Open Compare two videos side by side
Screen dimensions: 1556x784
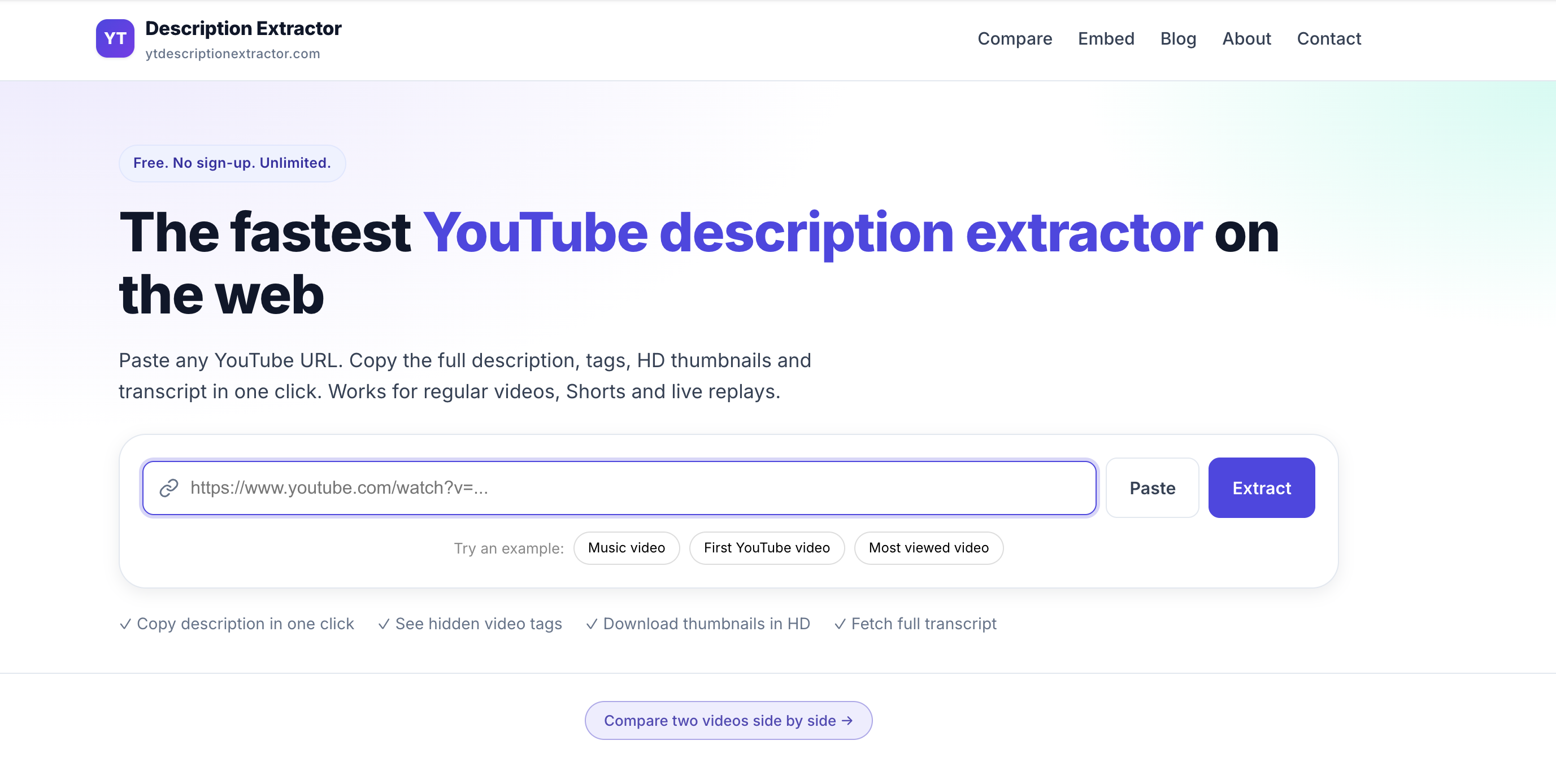point(728,721)
